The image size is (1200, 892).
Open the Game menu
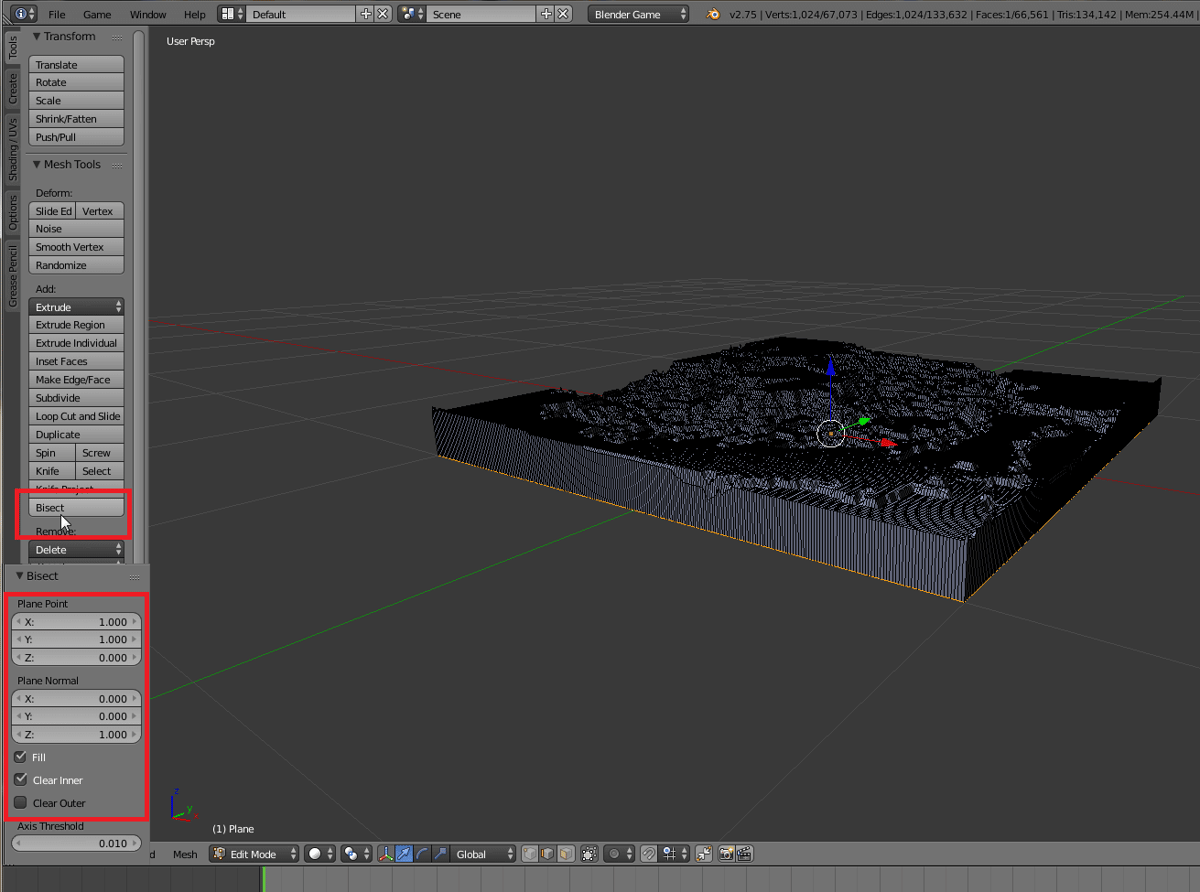coord(97,15)
